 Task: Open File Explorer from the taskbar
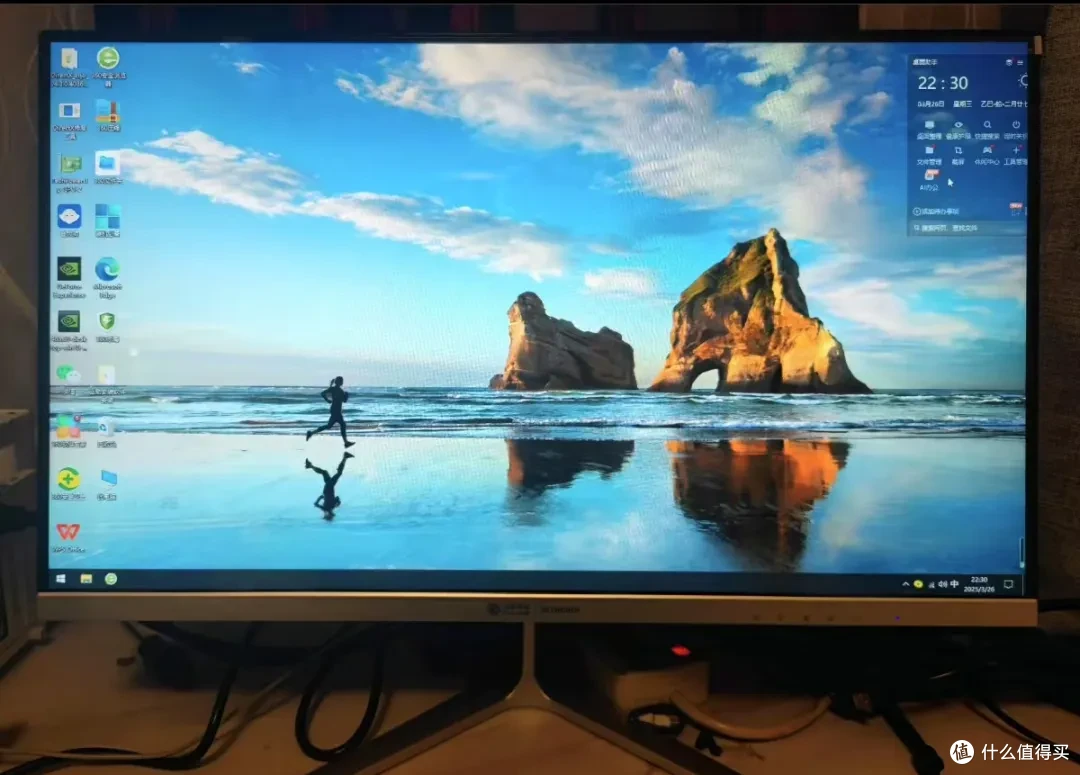(86, 579)
